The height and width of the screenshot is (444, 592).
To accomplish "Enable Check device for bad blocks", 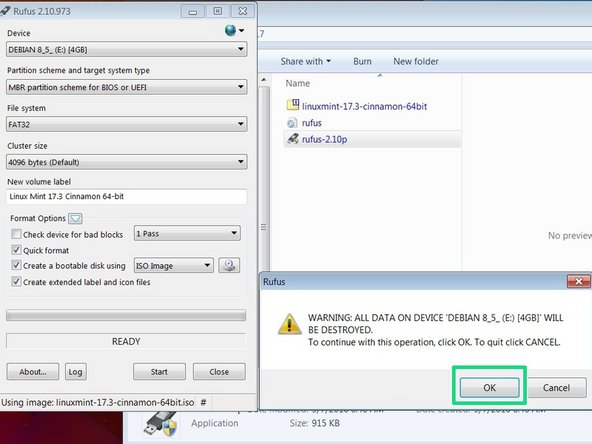I will (16, 234).
